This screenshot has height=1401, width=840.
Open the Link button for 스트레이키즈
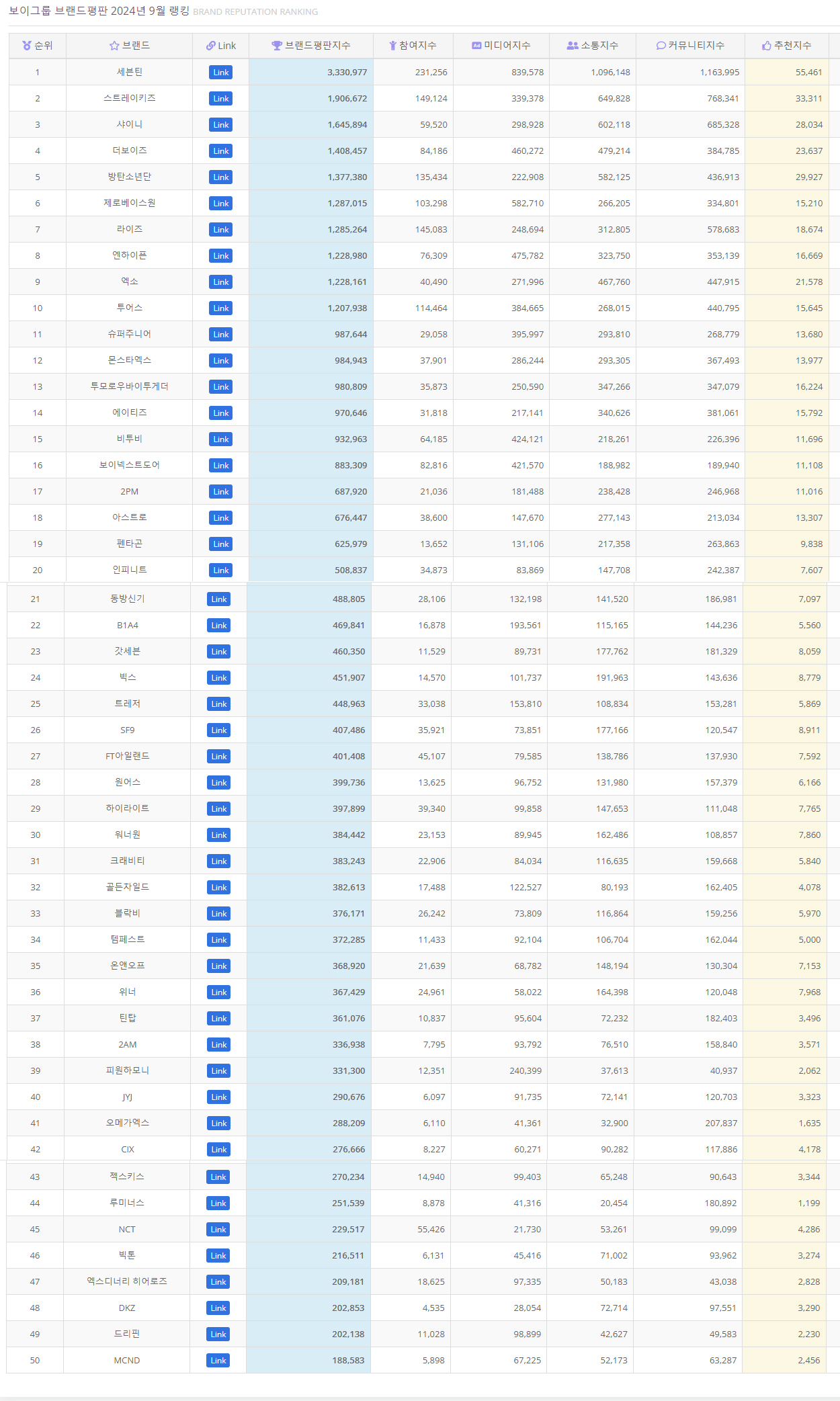point(221,99)
